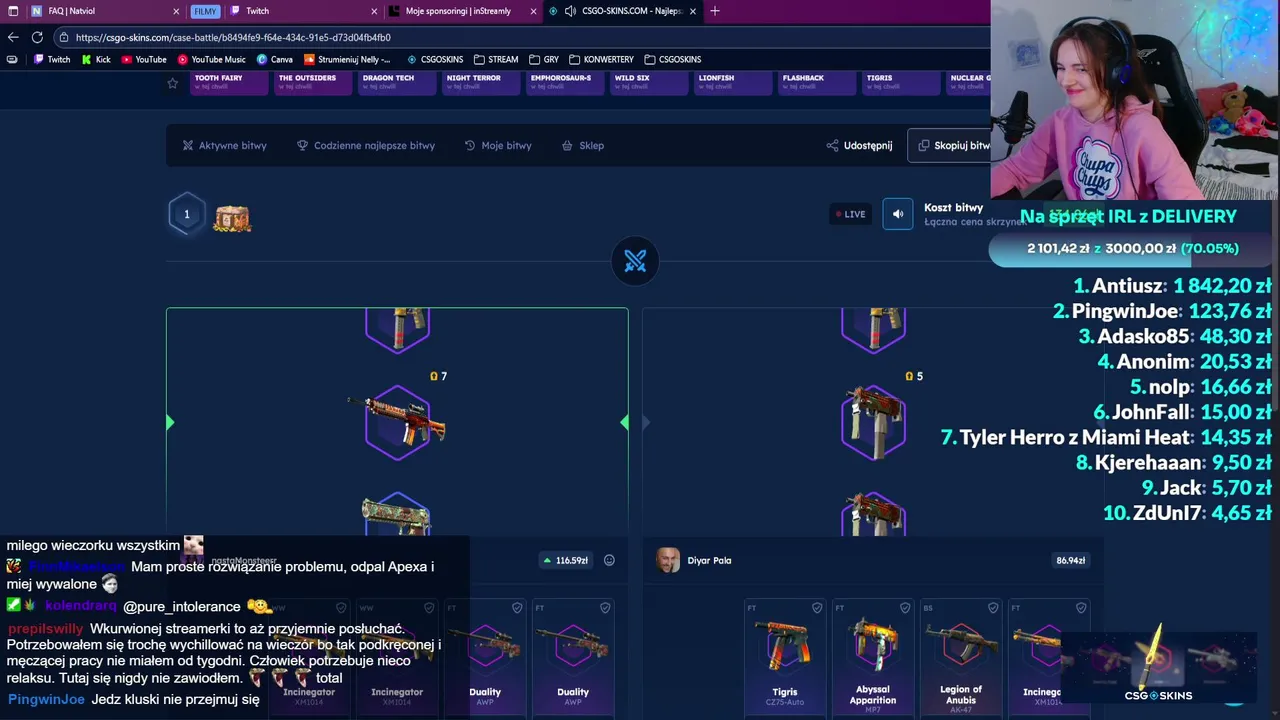Click the Udostępnij share button
The width and height of the screenshot is (1280, 720).
click(859, 145)
